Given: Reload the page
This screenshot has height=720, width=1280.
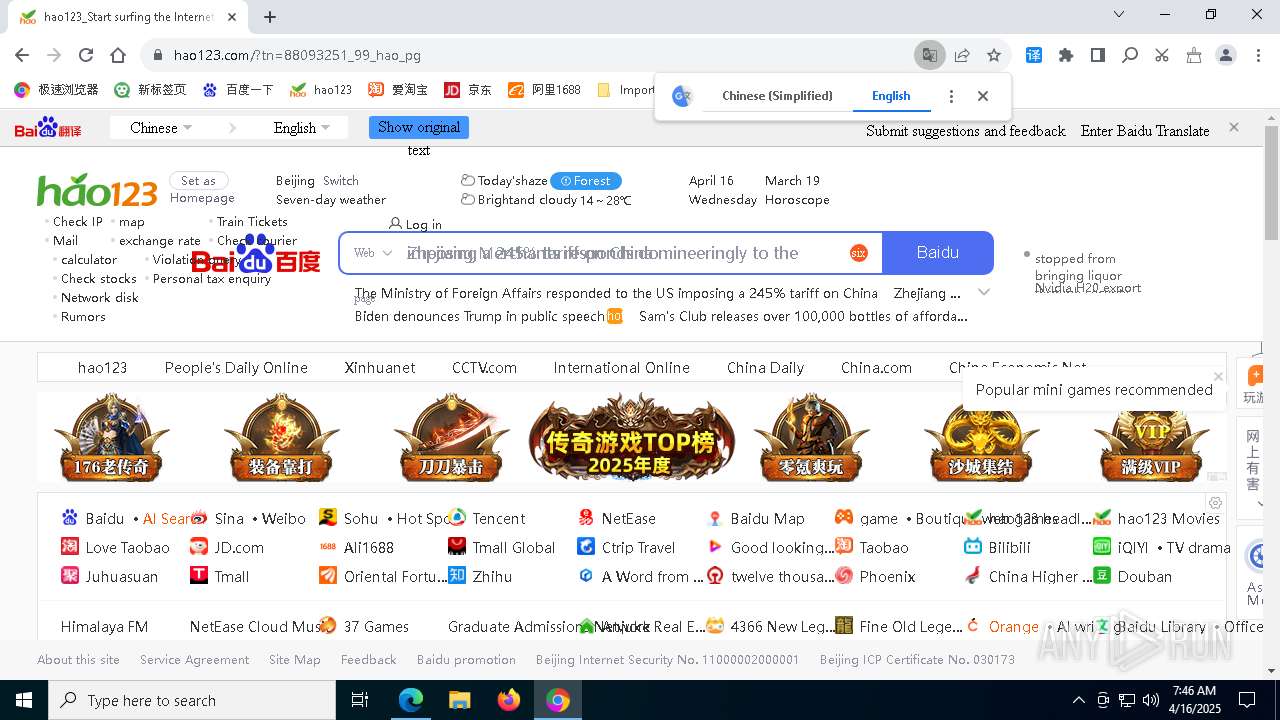Looking at the screenshot, I should click(x=86, y=55).
